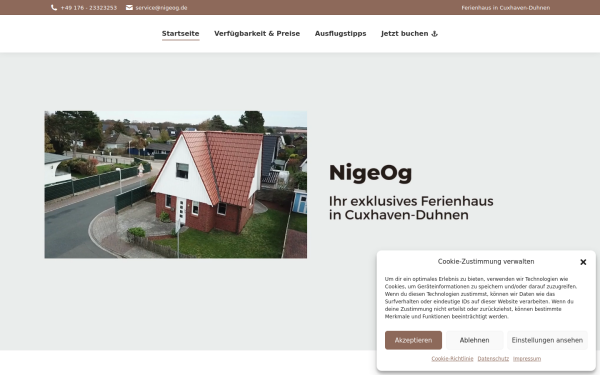The height and width of the screenshot is (375, 600).
Task: Open the Datenschutz link
Action: tap(493, 359)
